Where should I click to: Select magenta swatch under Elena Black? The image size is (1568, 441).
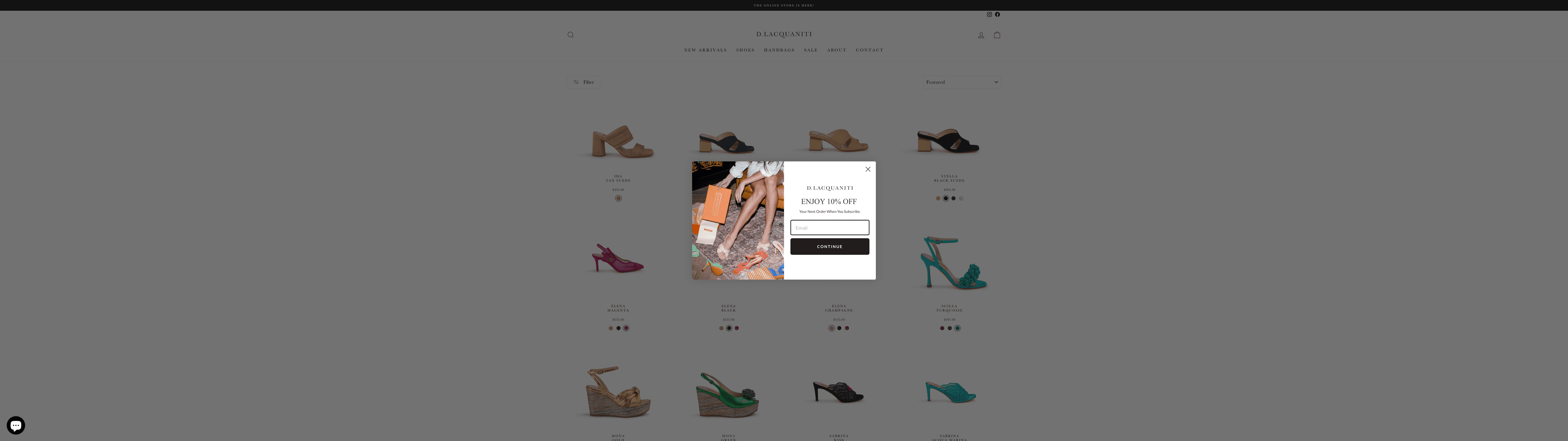pyautogui.click(x=737, y=328)
